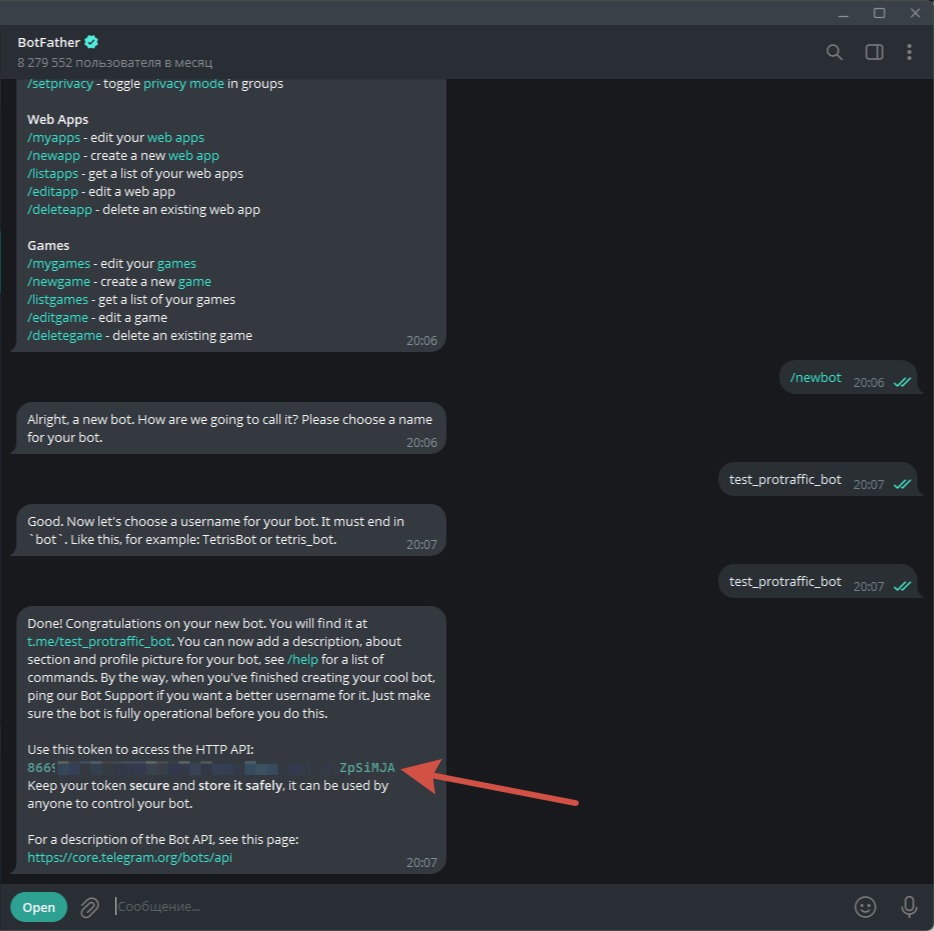Open the privacy mode link

tap(183, 83)
